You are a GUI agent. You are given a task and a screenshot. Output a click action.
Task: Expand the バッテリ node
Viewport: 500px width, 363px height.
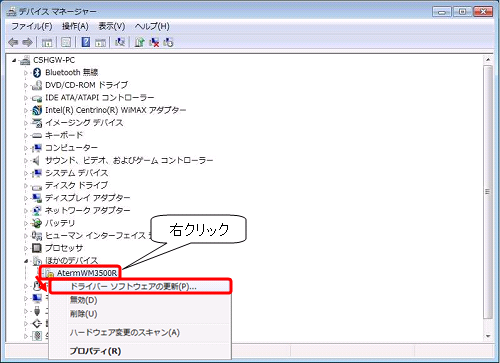[26, 223]
